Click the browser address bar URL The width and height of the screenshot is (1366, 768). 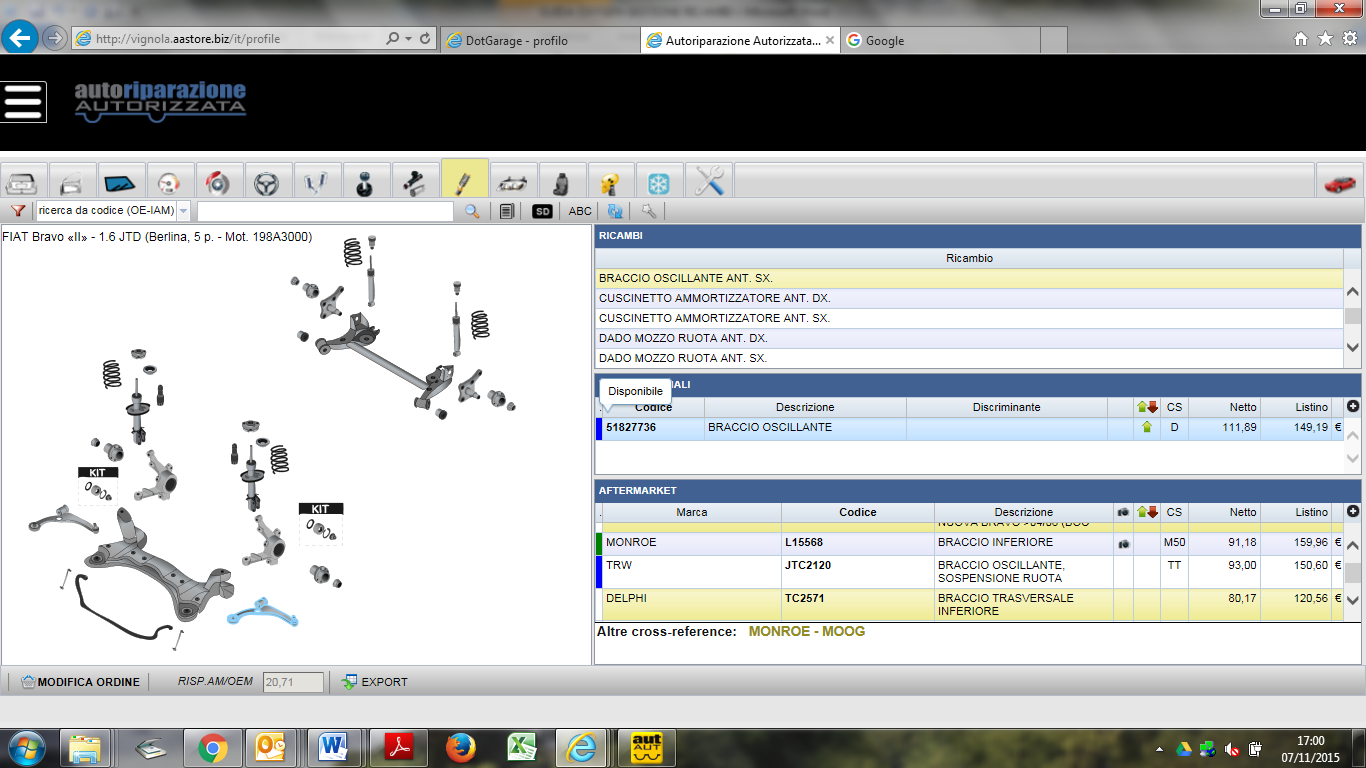[x=188, y=39]
